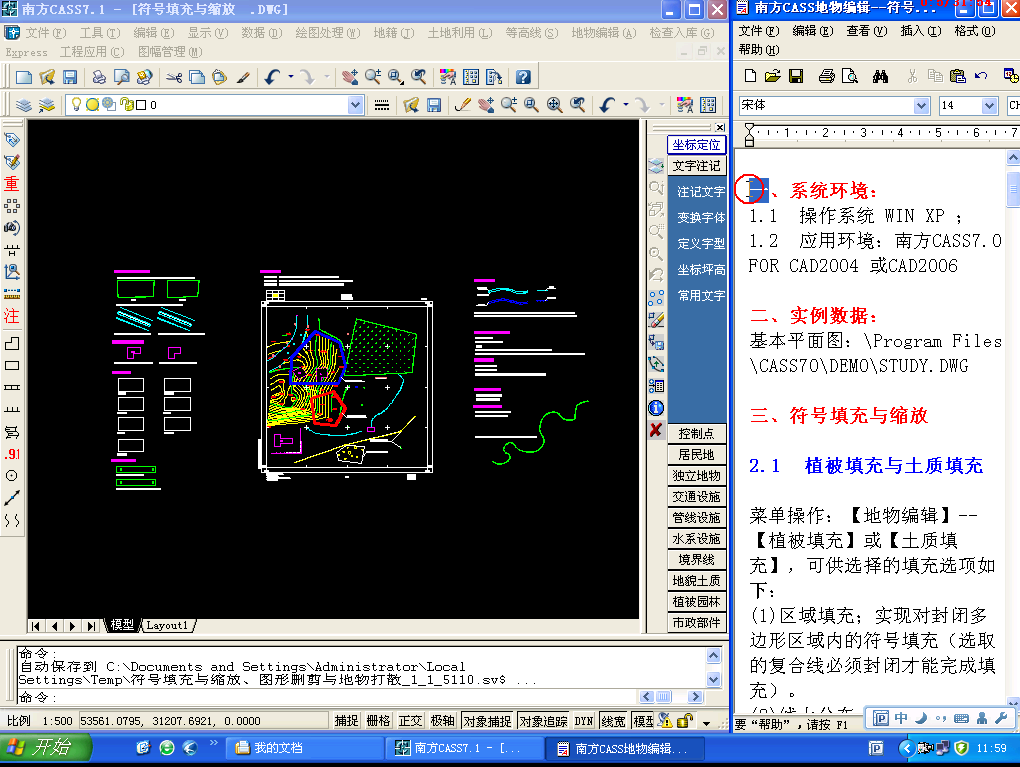Click the diagonal line tool in left toolbar
Image resolution: width=1020 pixels, height=767 pixels.
click(12, 498)
